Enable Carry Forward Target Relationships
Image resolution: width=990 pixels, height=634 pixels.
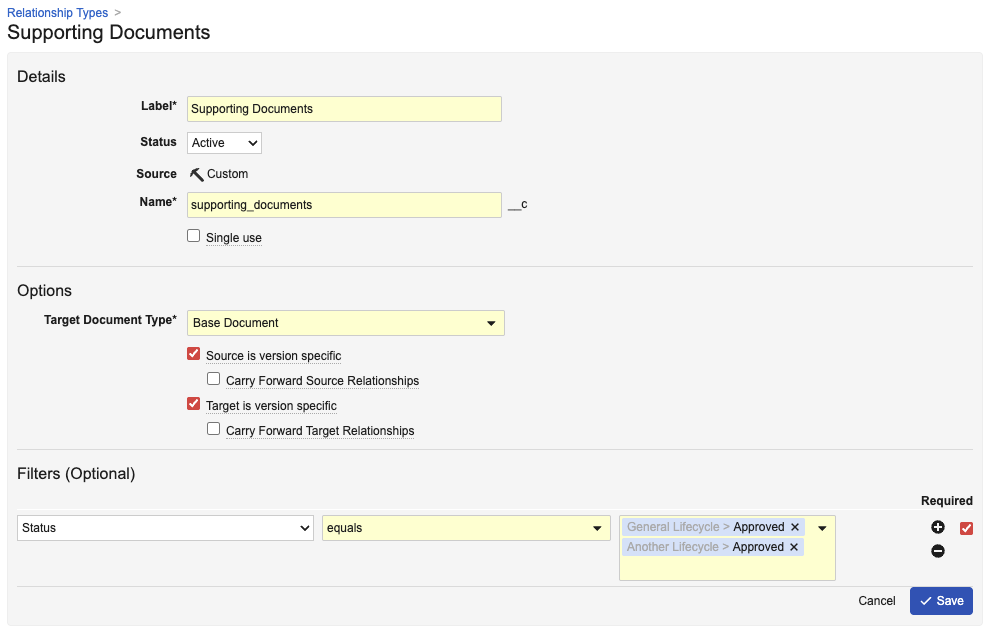(x=213, y=429)
